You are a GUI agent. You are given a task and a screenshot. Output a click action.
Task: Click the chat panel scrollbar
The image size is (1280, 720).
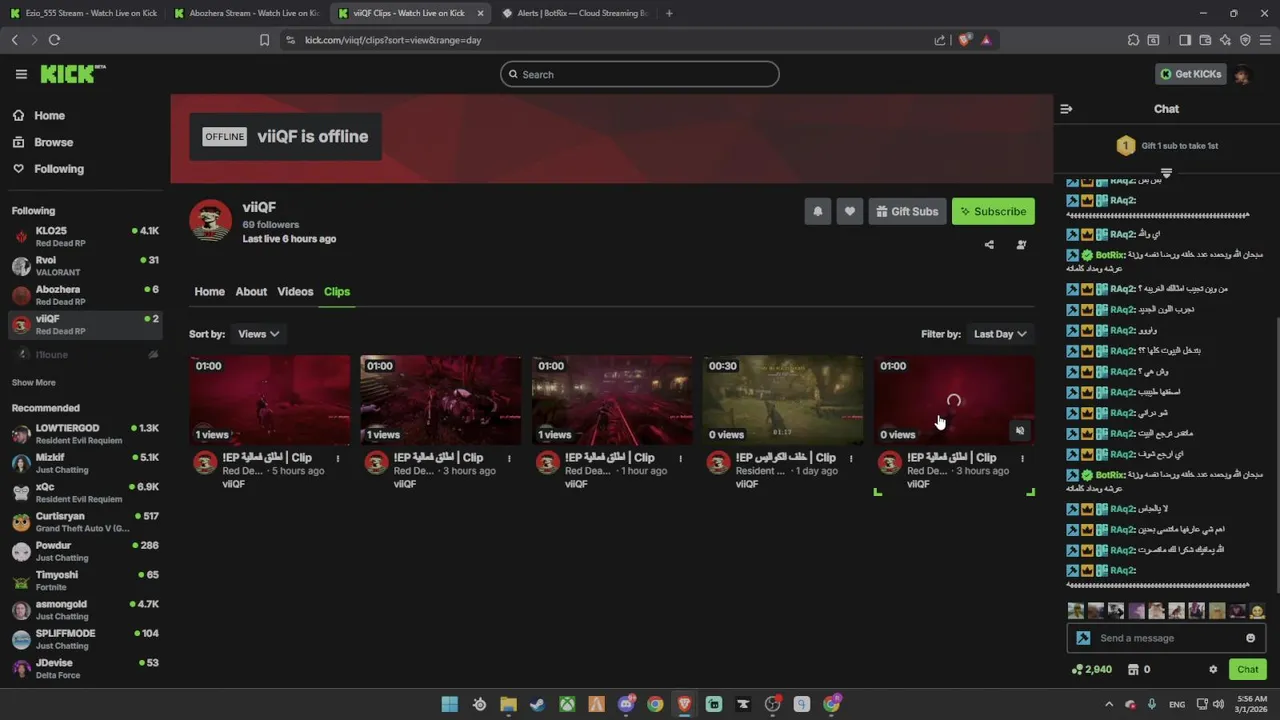(1276, 455)
